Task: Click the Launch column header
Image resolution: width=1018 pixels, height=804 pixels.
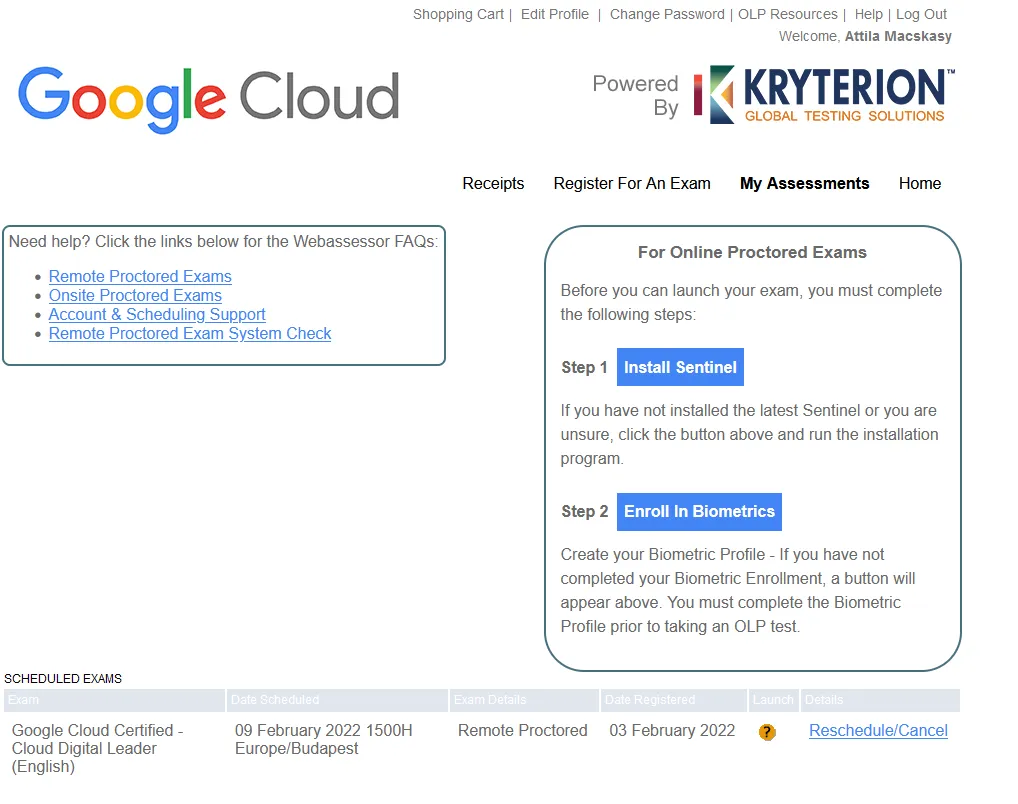Action: click(773, 700)
